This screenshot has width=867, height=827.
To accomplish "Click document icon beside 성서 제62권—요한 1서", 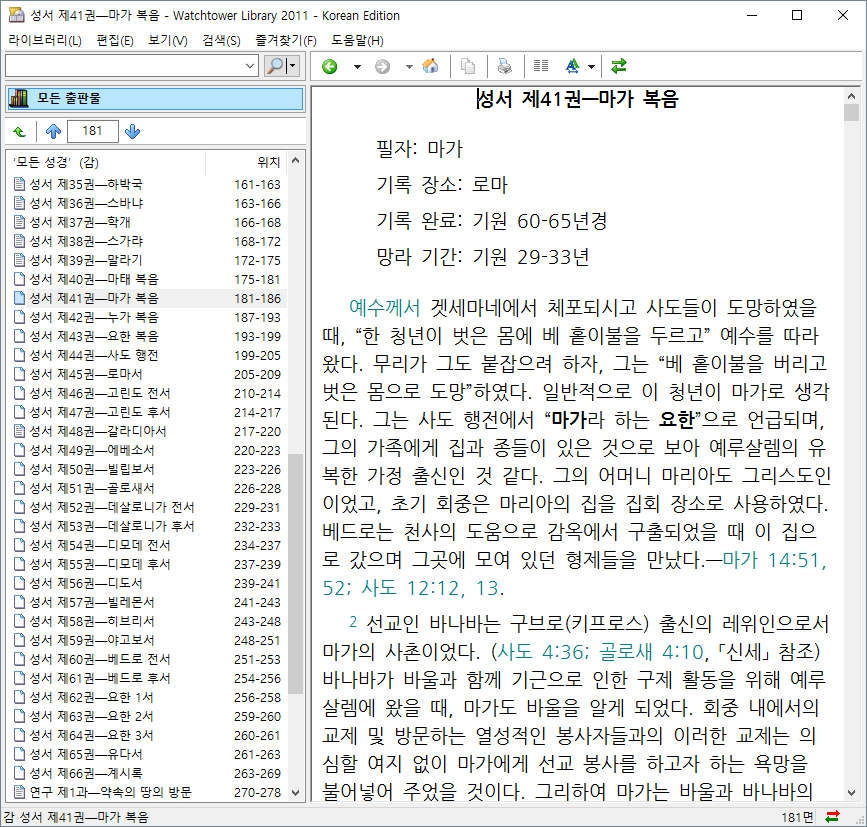I will 19,697.
